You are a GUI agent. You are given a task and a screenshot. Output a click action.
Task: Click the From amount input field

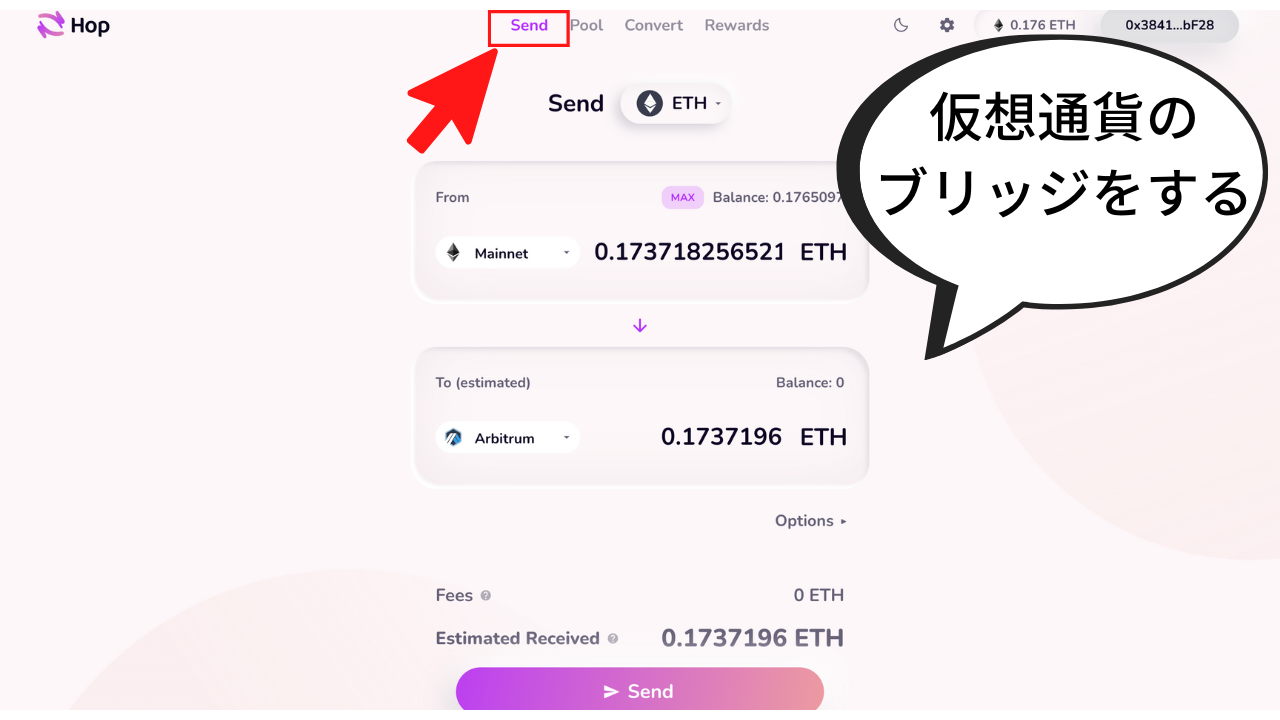click(x=688, y=252)
